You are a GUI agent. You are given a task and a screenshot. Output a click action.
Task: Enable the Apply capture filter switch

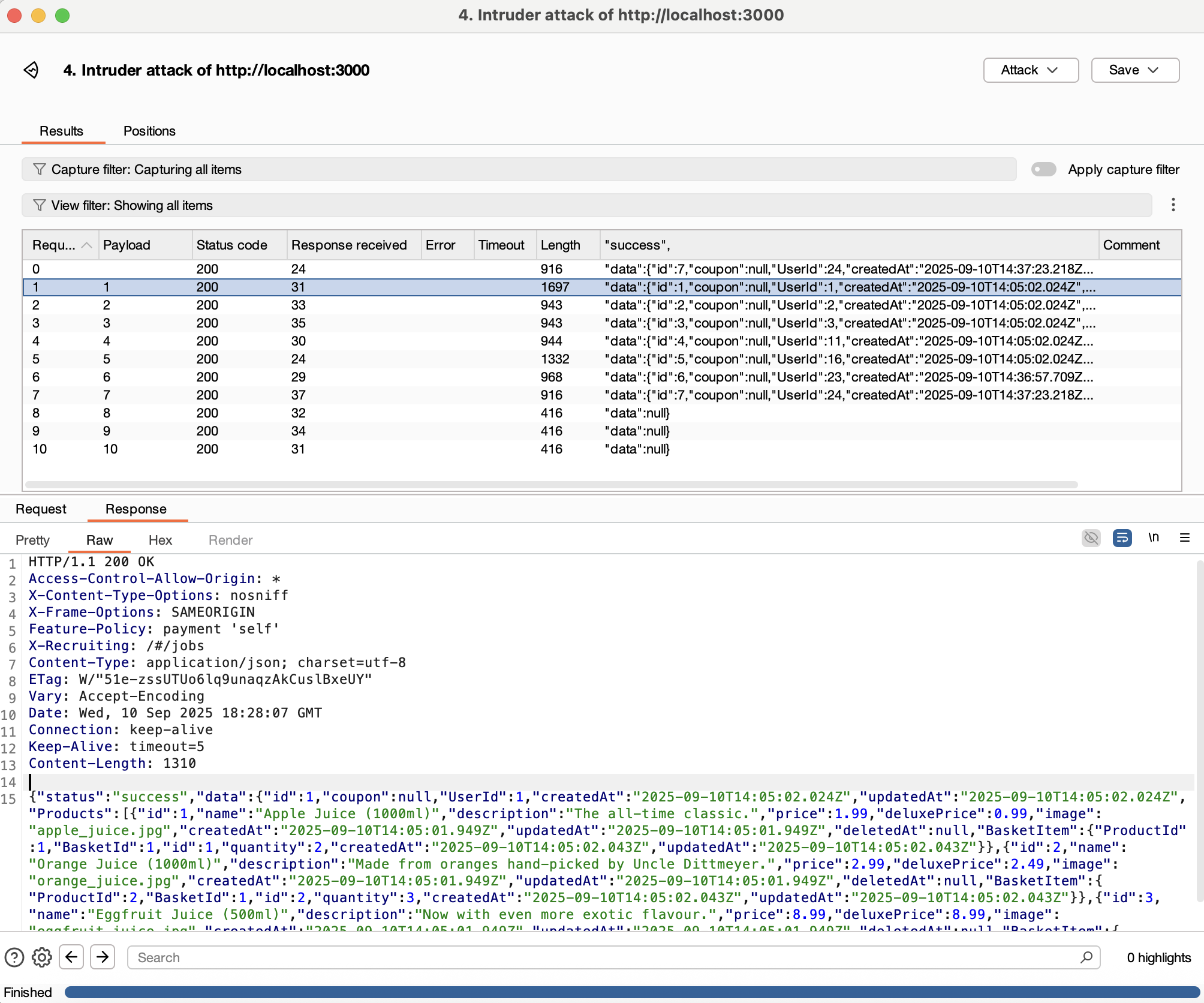click(x=1043, y=169)
